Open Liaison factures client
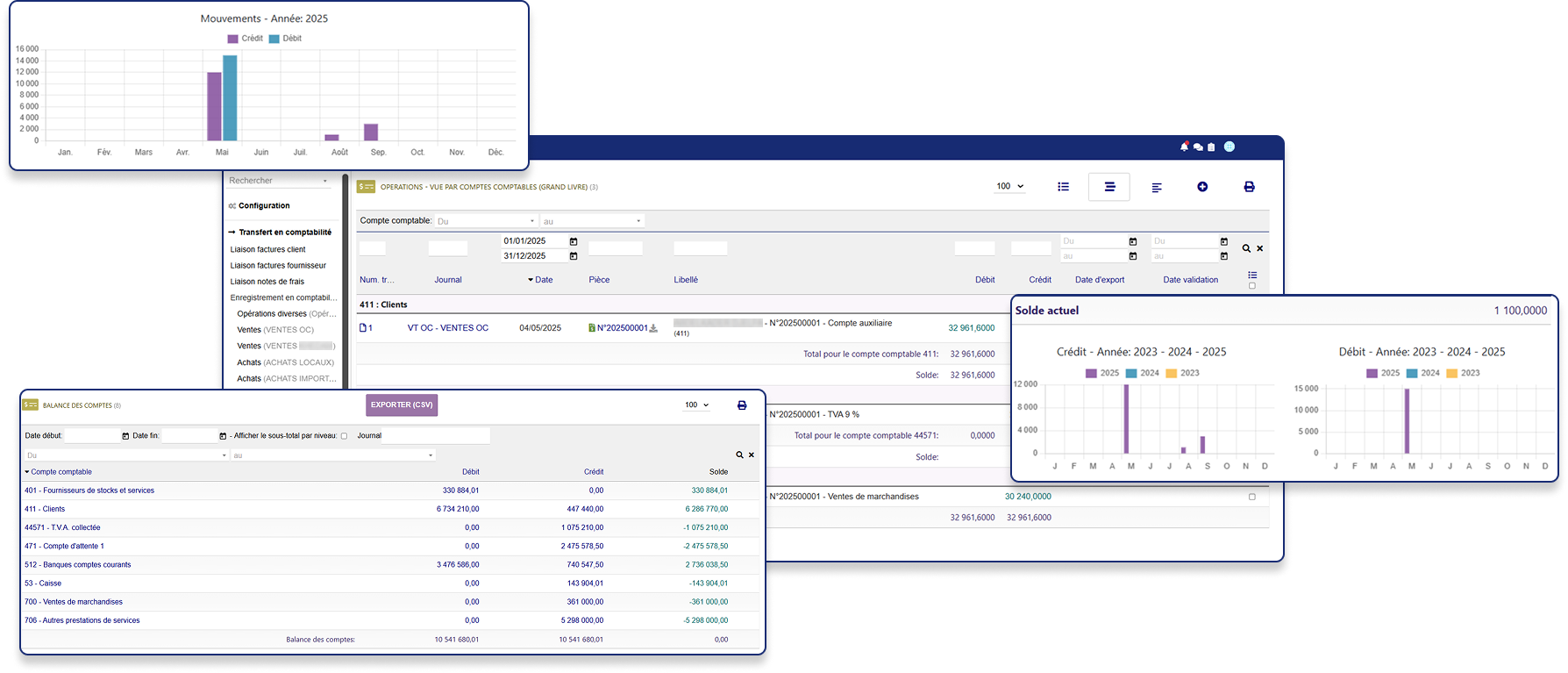This screenshot has height=673, width=1568. (267, 250)
